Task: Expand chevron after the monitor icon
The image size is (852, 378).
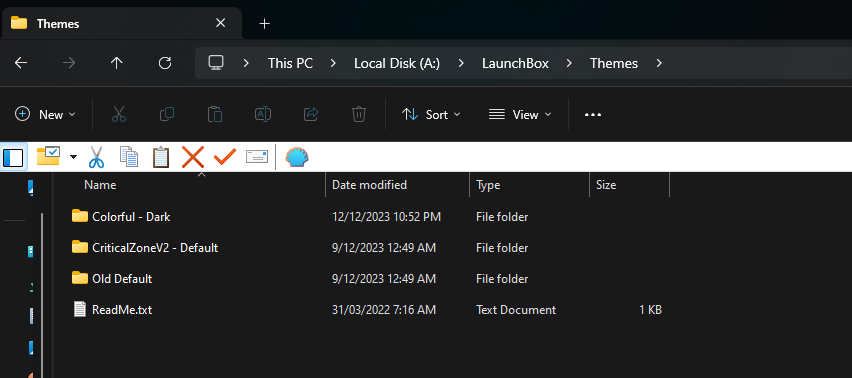Action: click(246, 64)
